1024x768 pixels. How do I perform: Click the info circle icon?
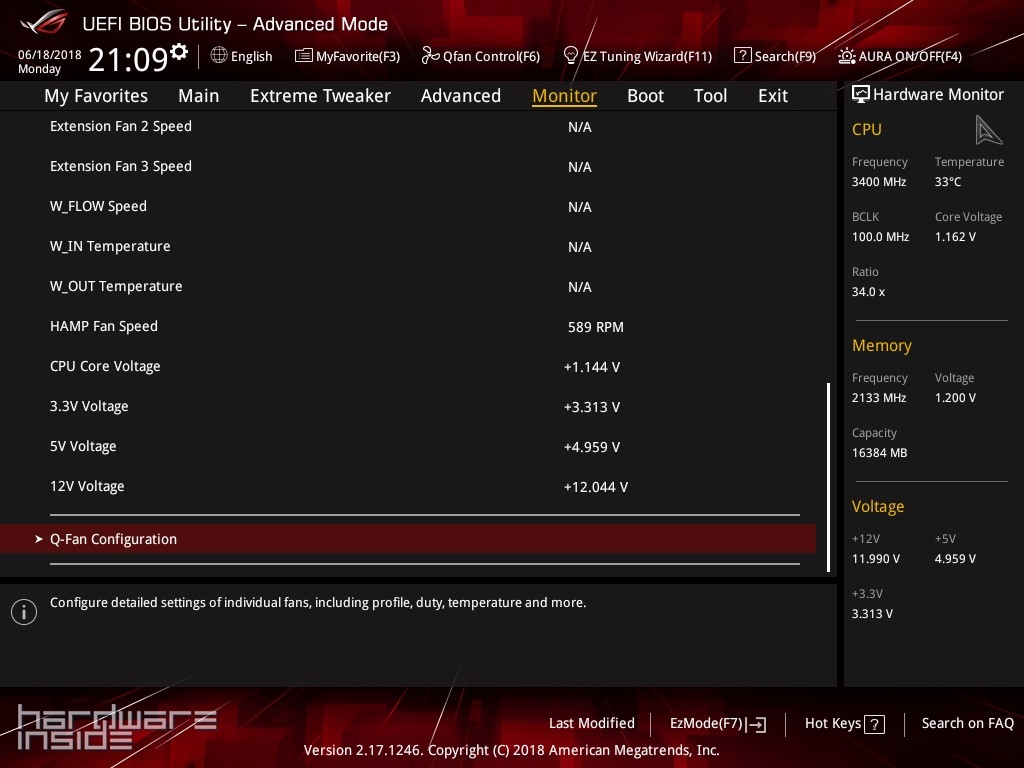click(x=24, y=612)
